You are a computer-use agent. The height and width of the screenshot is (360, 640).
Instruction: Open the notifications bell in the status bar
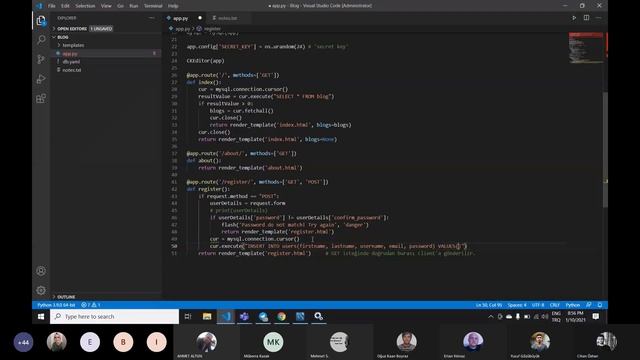pyautogui.click(x=600, y=305)
